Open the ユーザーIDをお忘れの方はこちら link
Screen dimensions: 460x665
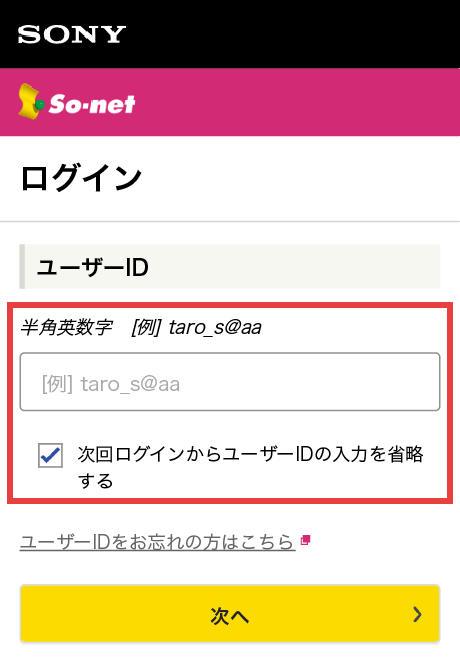[x=157, y=542]
